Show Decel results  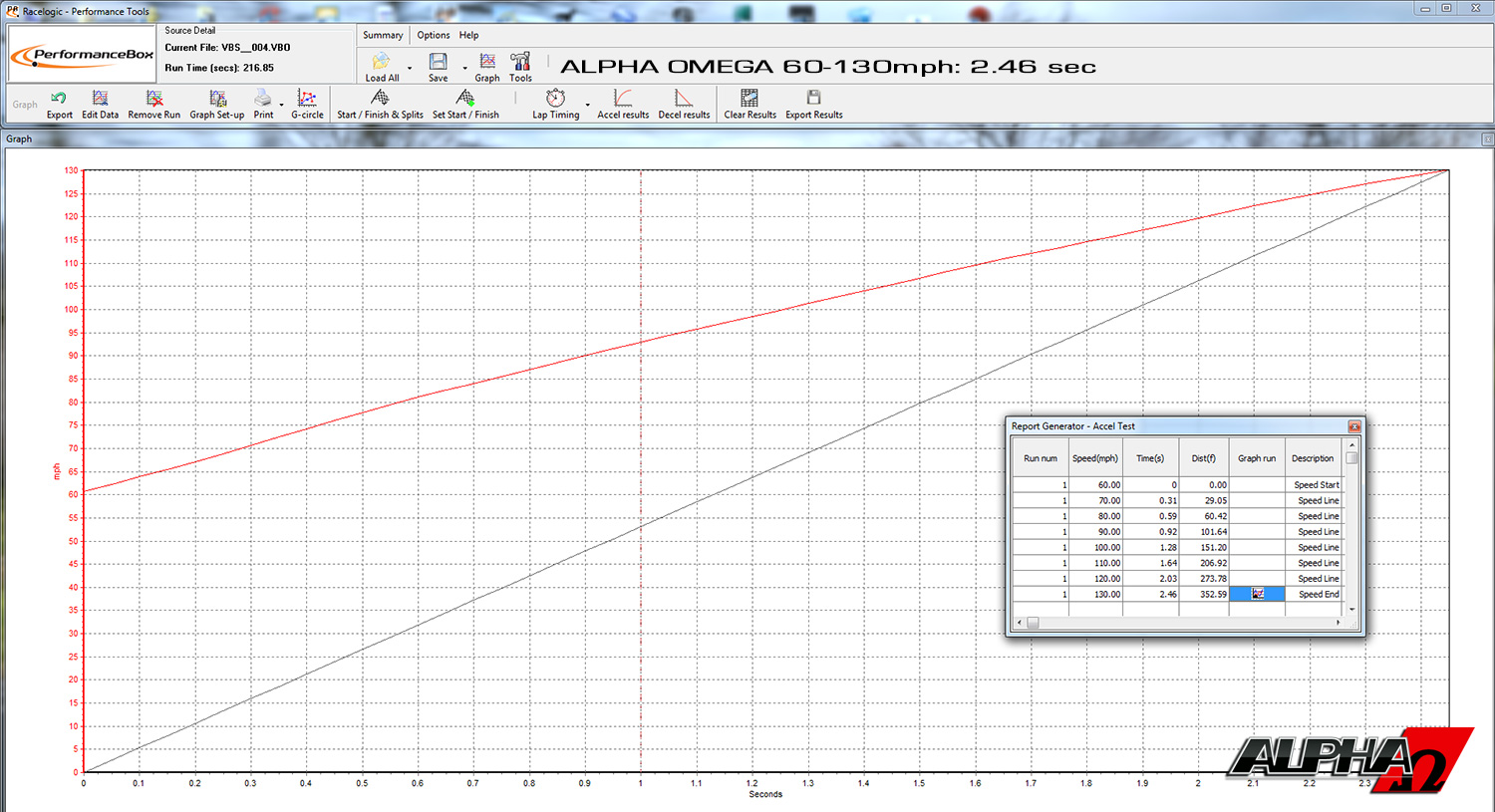click(684, 105)
